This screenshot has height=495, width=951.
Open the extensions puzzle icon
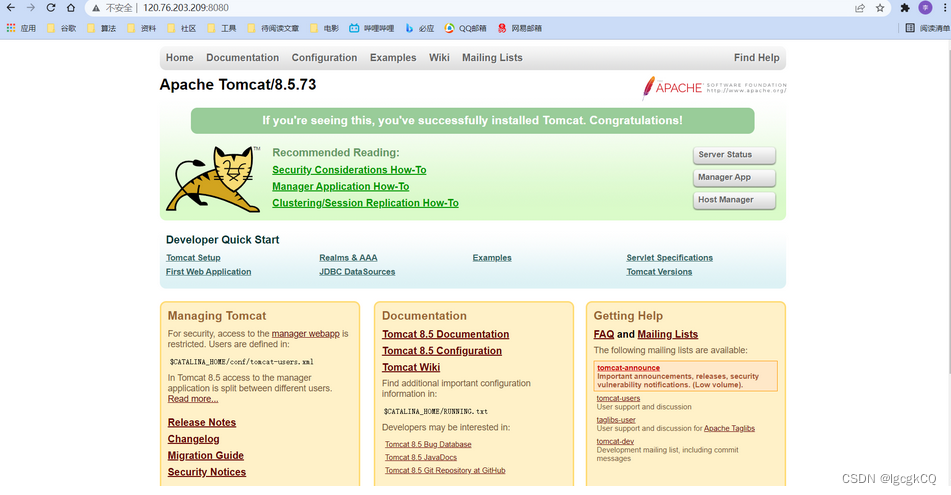click(x=905, y=8)
